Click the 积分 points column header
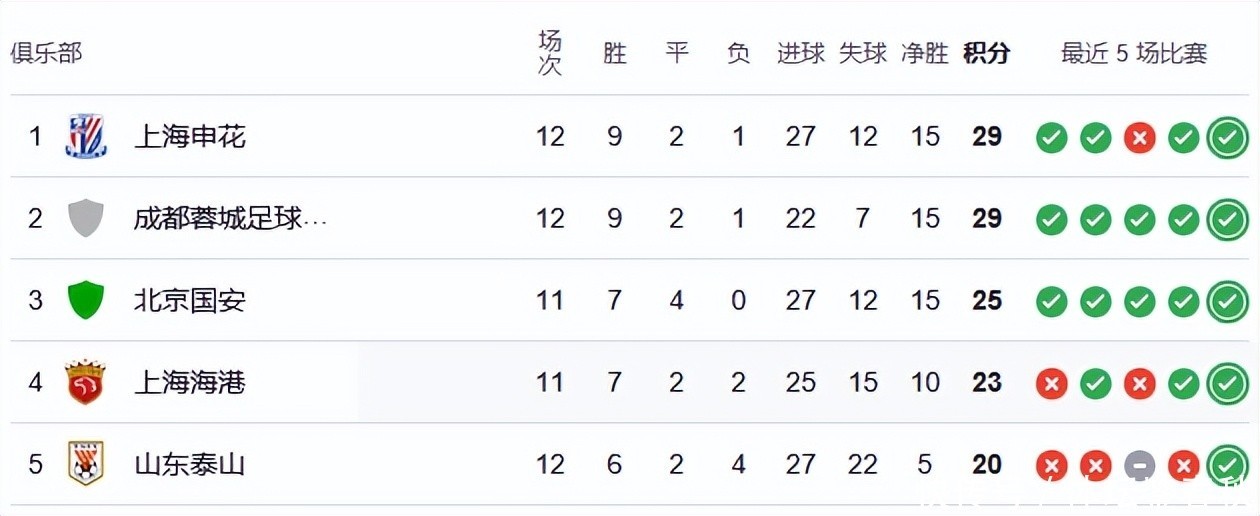Viewport: 1260px width, 516px height. tap(987, 53)
